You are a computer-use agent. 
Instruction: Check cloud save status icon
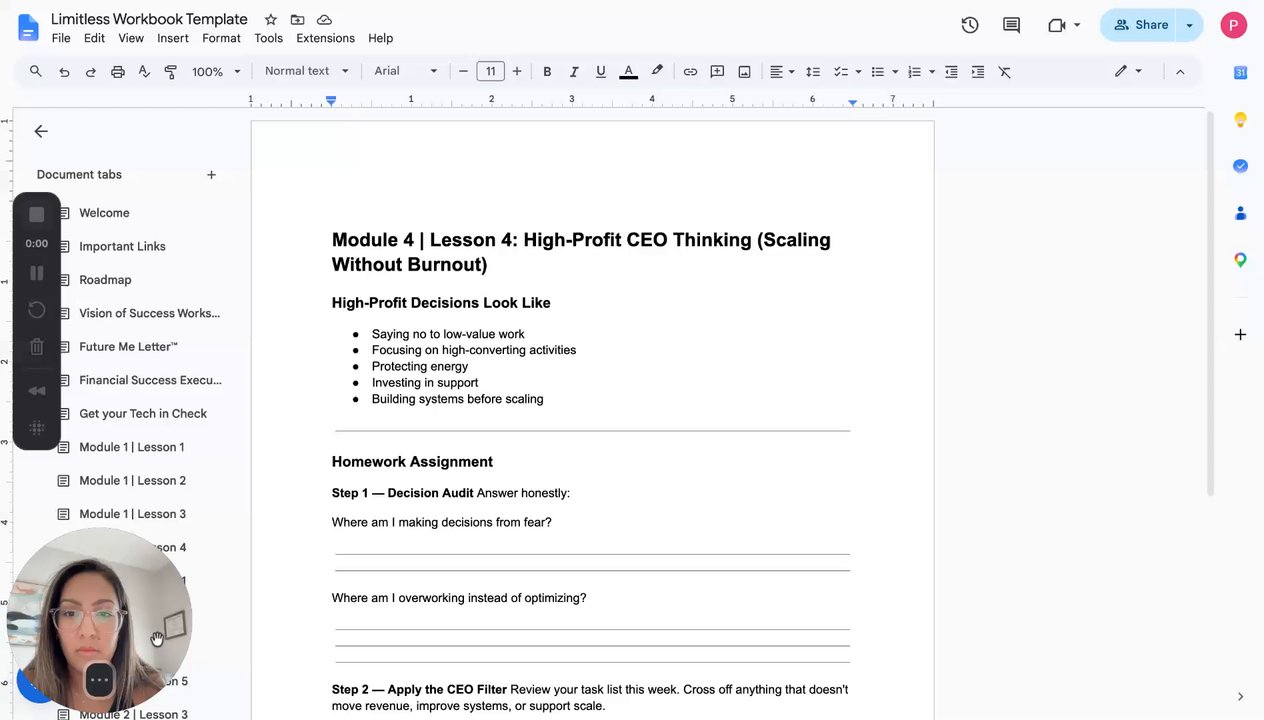(324, 20)
